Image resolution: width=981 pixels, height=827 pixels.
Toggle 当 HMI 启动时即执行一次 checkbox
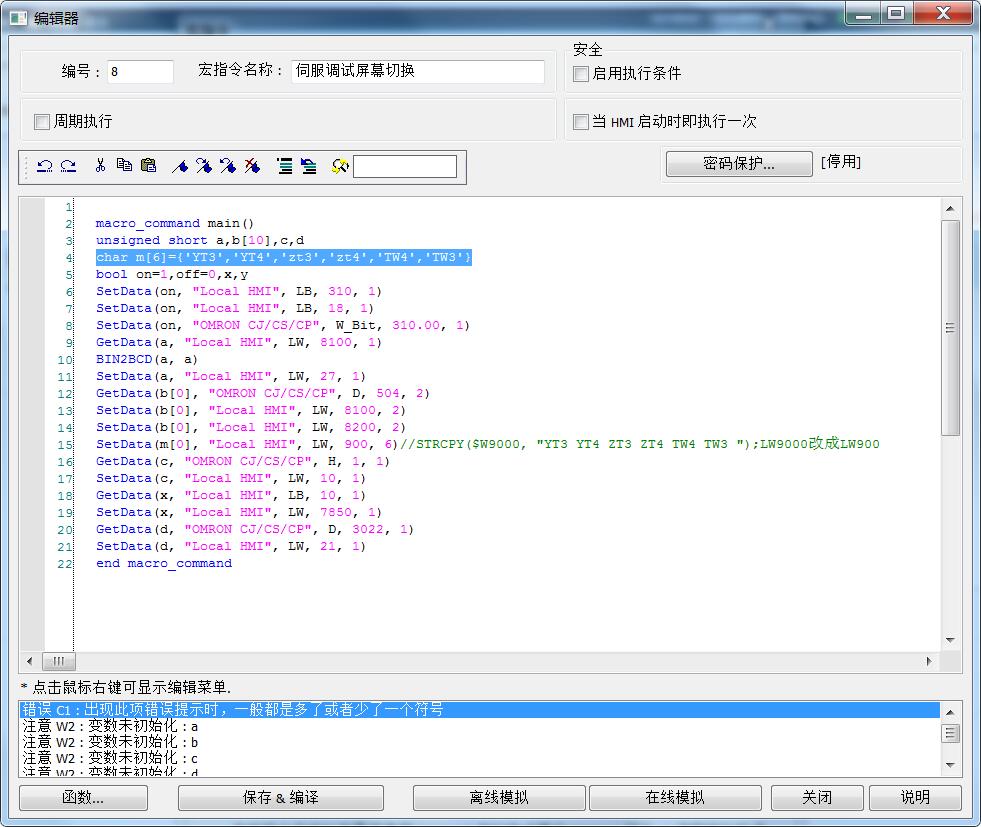point(581,122)
